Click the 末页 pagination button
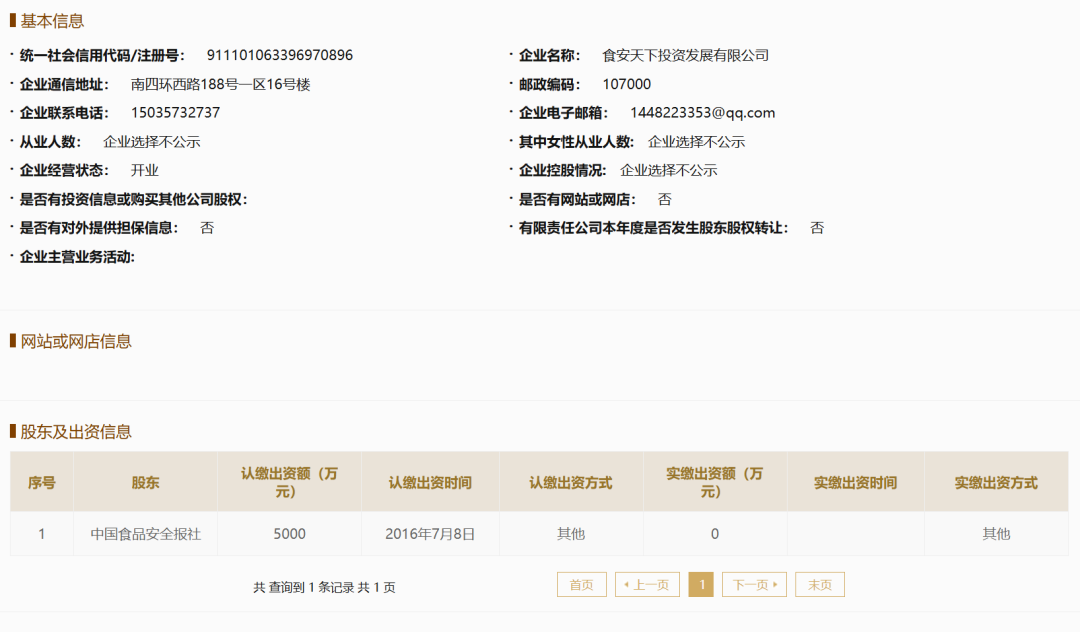 click(819, 584)
